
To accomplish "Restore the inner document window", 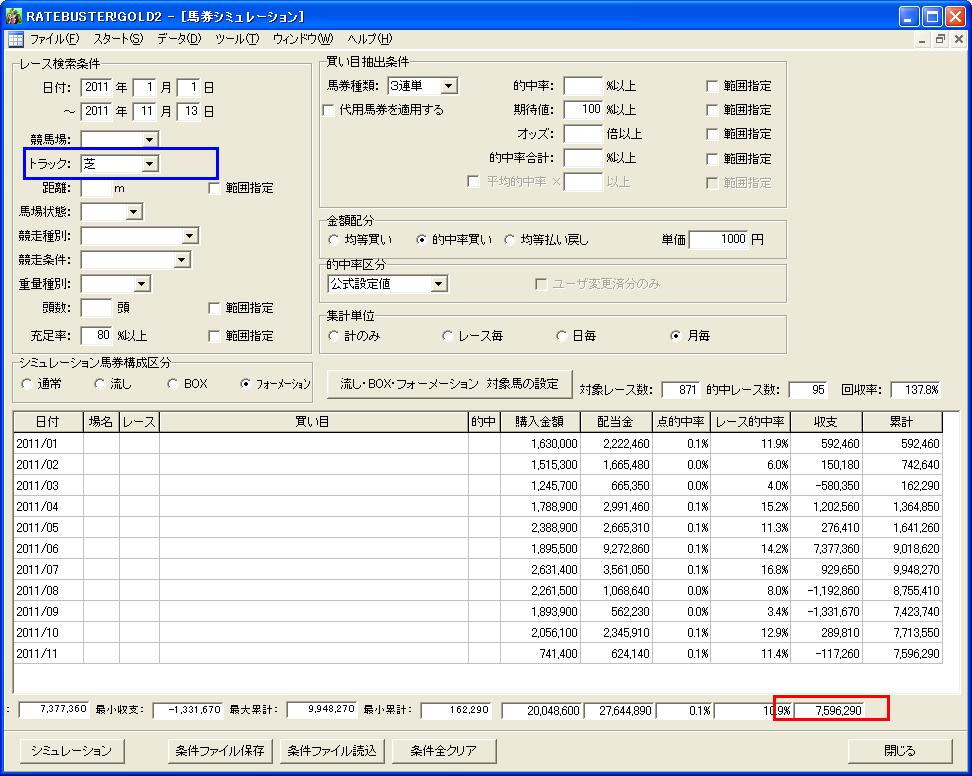I will [940, 39].
